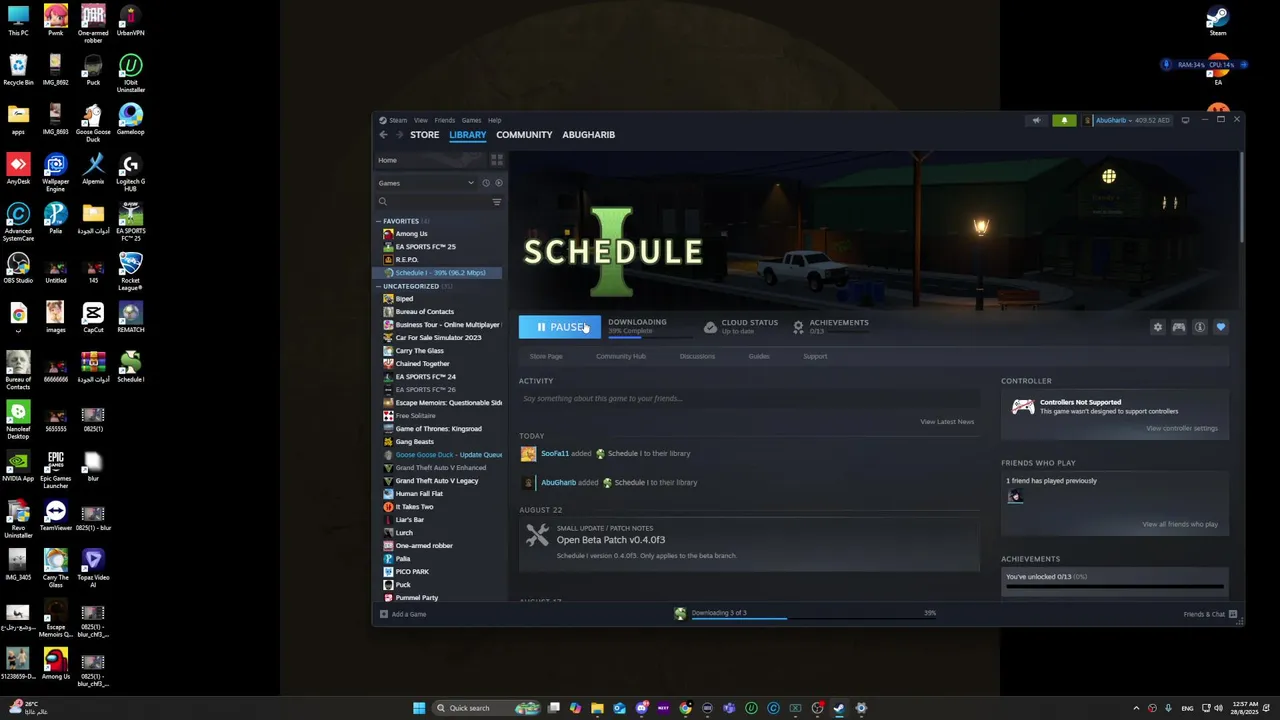Enter Big Picture mode via monitor icon
This screenshot has width=1280, height=720.
(x=1185, y=120)
